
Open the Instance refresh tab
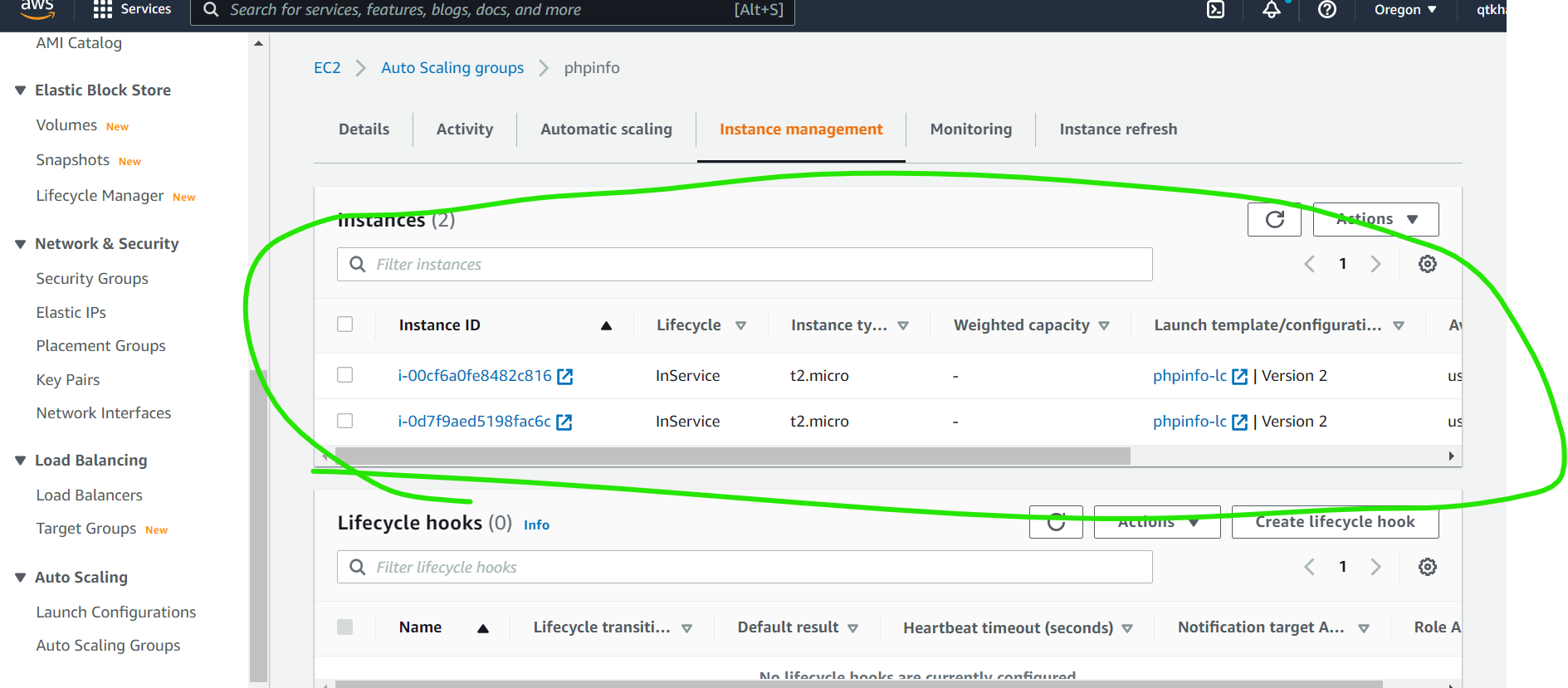[1118, 129]
